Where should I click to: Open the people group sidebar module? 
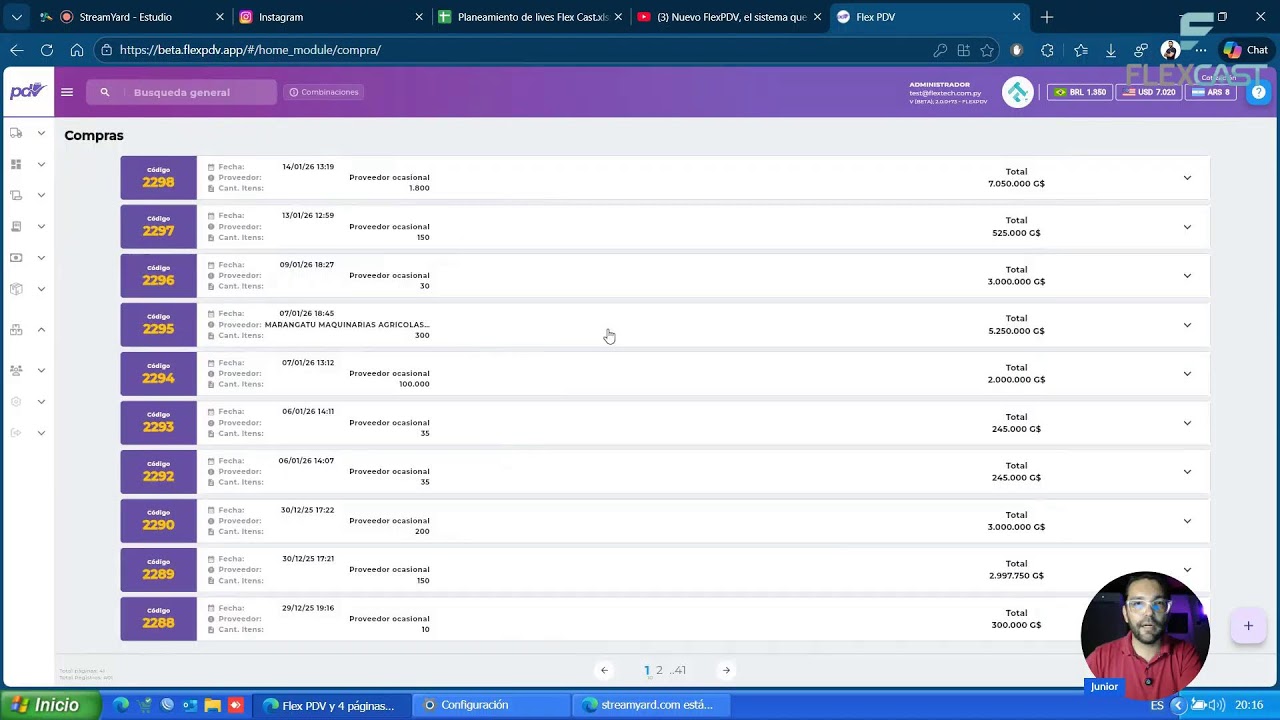[x=16, y=370]
